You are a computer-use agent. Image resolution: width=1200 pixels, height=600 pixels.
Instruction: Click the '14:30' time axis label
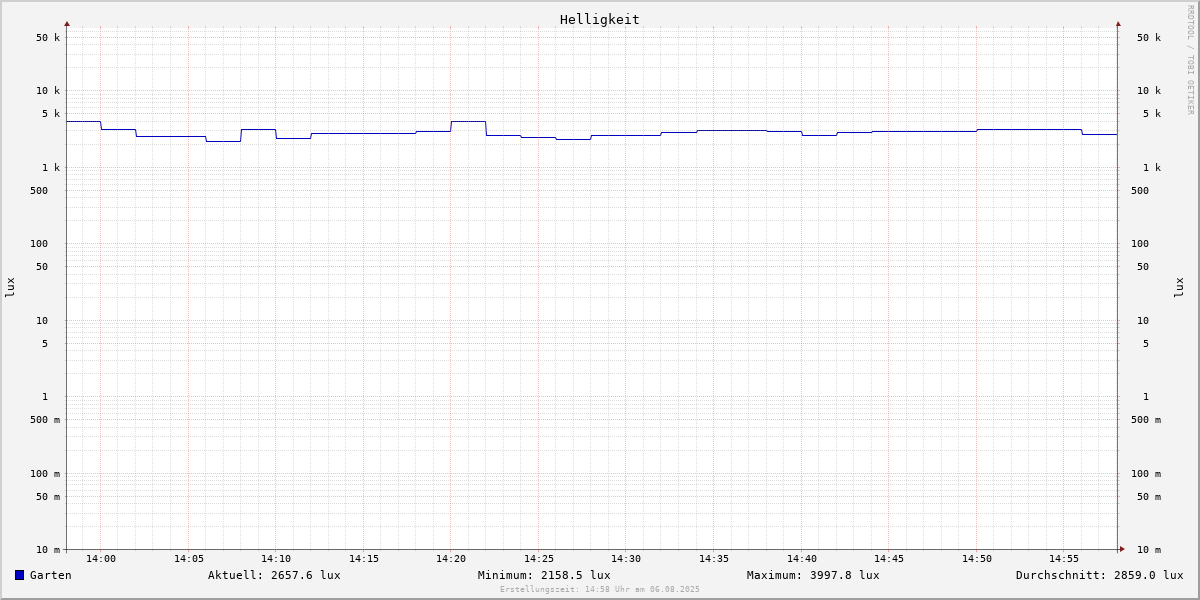click(x=626, y=559)
